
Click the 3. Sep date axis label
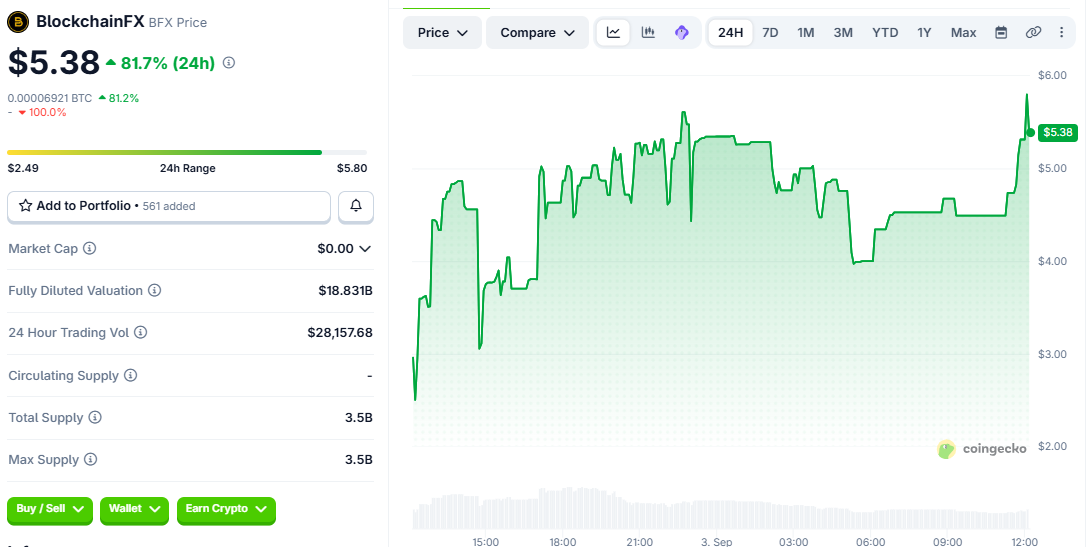(x=717, y=541)
